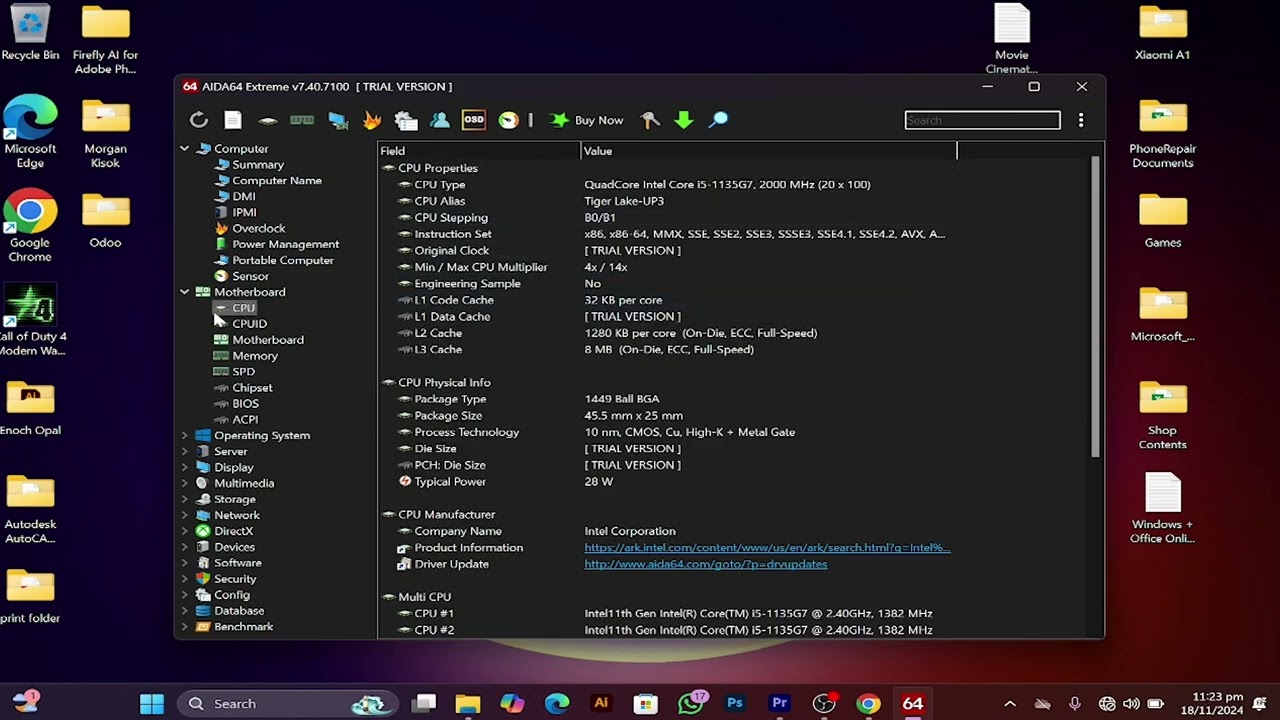Click the gauge benchmark toolbar icon
Screen dimensions: 1280x720
point(509,120)
